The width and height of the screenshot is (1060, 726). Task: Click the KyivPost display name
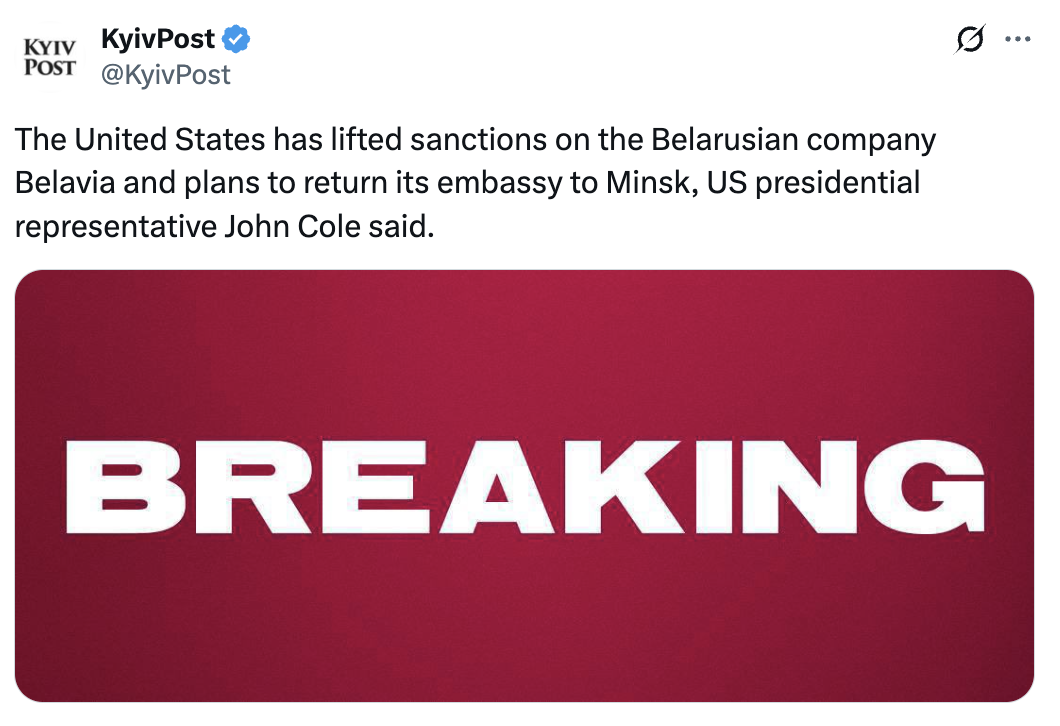(x=158, y=39)
